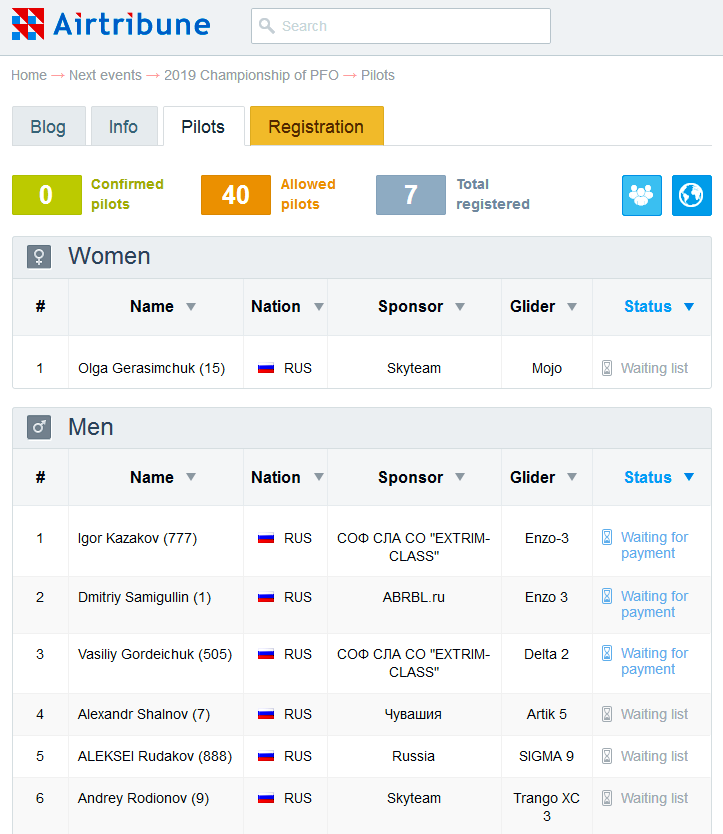Sort Women table by Name arrow
723x834 pixels.
pyautogui.click(x=191, y=307)
